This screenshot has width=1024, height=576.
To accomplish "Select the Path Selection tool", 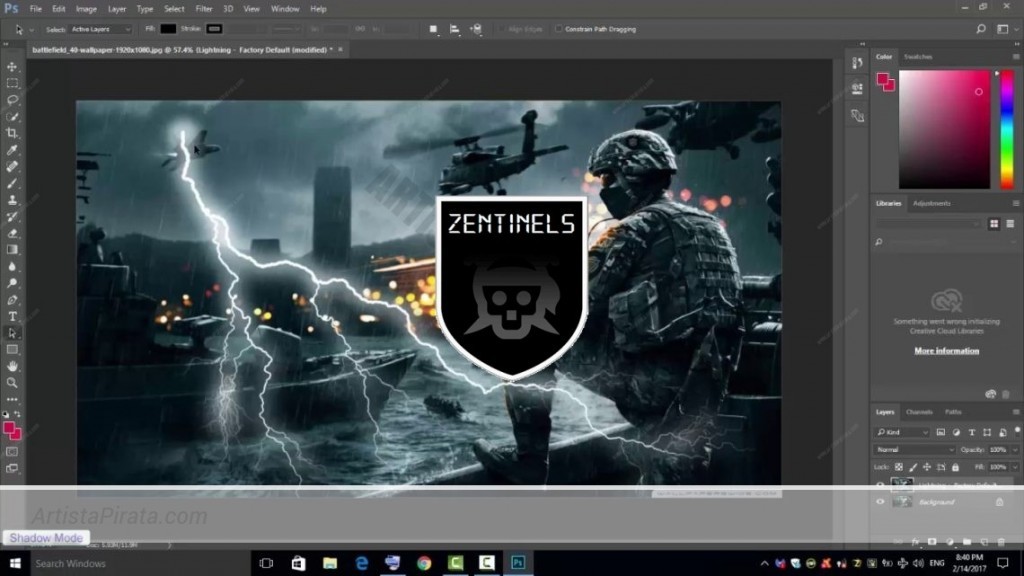I will (12, 333).
